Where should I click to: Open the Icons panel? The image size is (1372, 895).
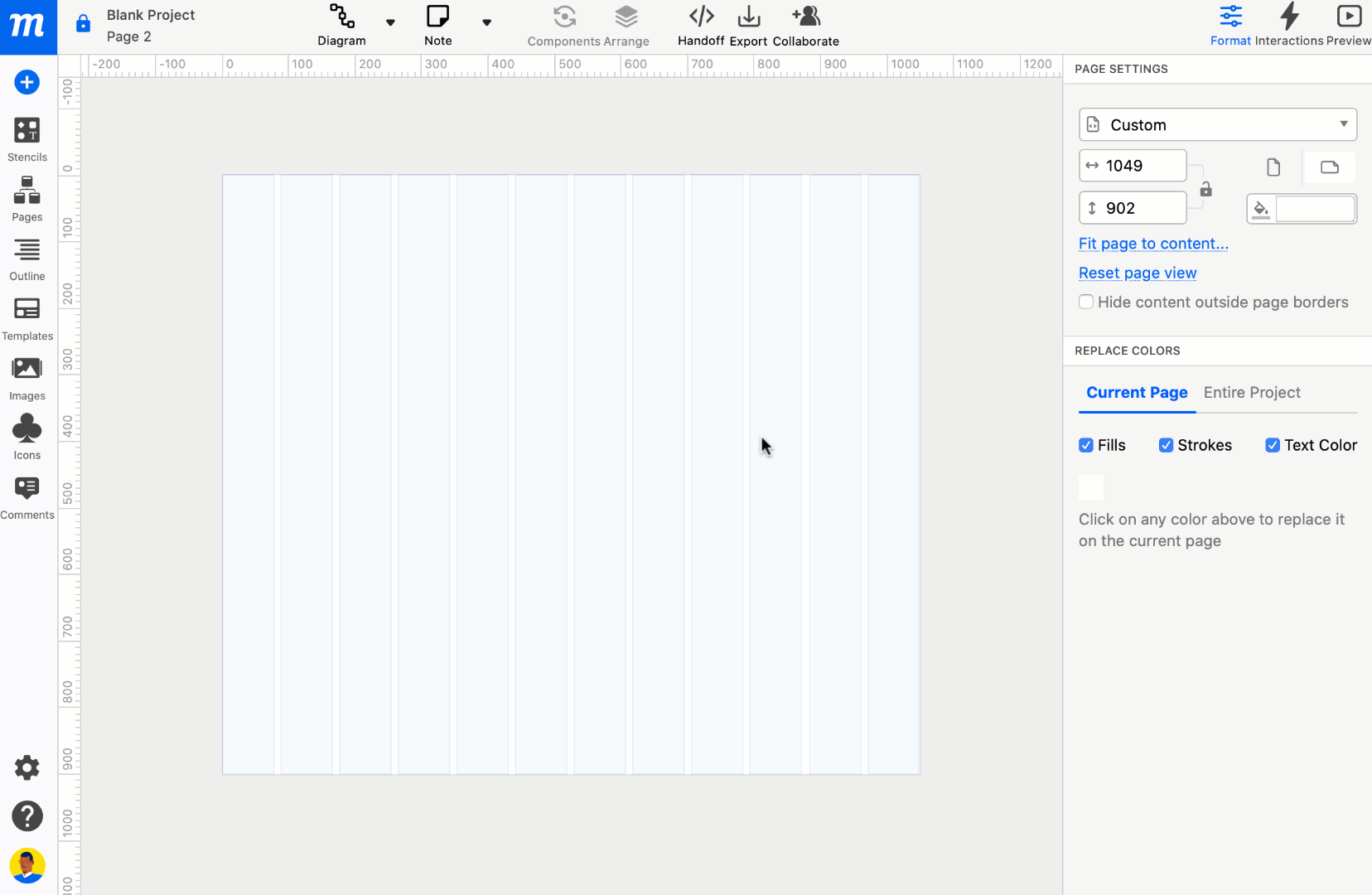pos(27,438)
